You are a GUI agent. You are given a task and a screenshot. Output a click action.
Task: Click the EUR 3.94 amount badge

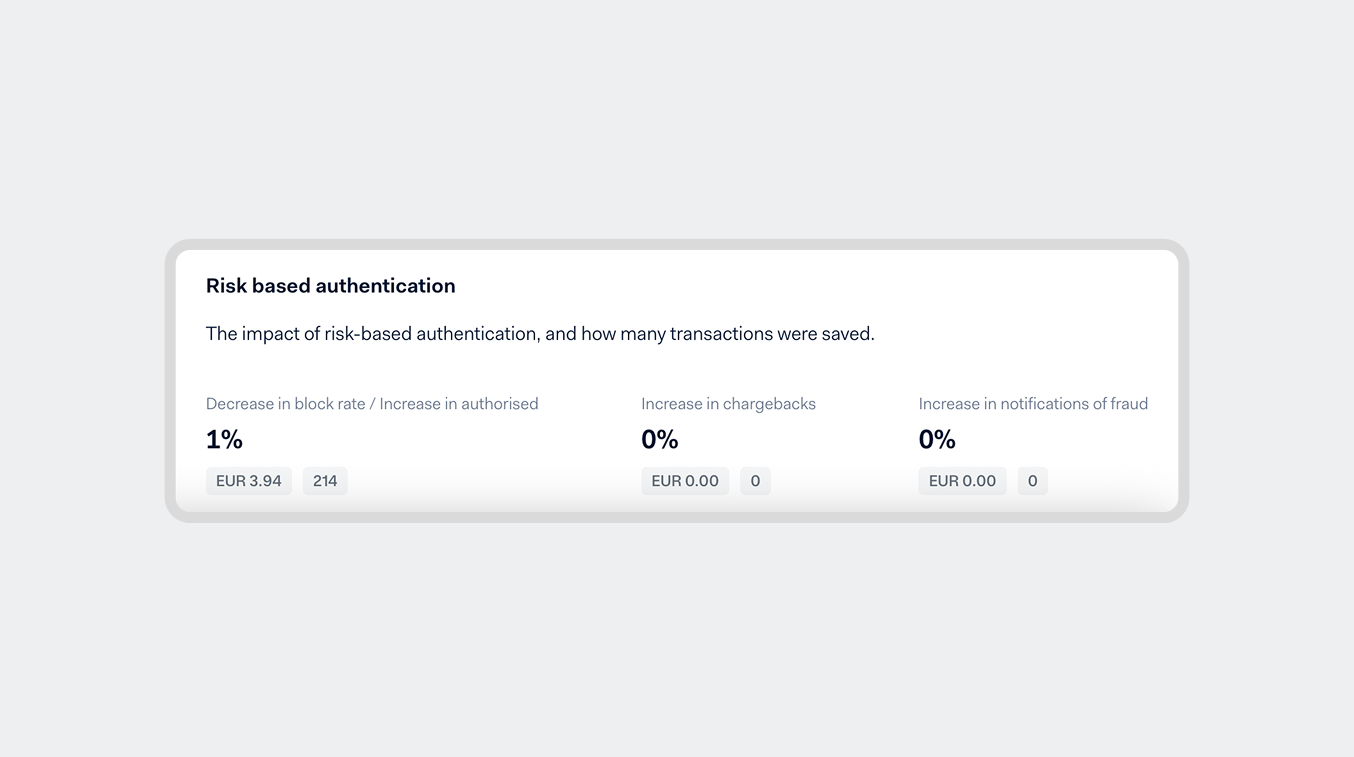(x=248, y=480)
